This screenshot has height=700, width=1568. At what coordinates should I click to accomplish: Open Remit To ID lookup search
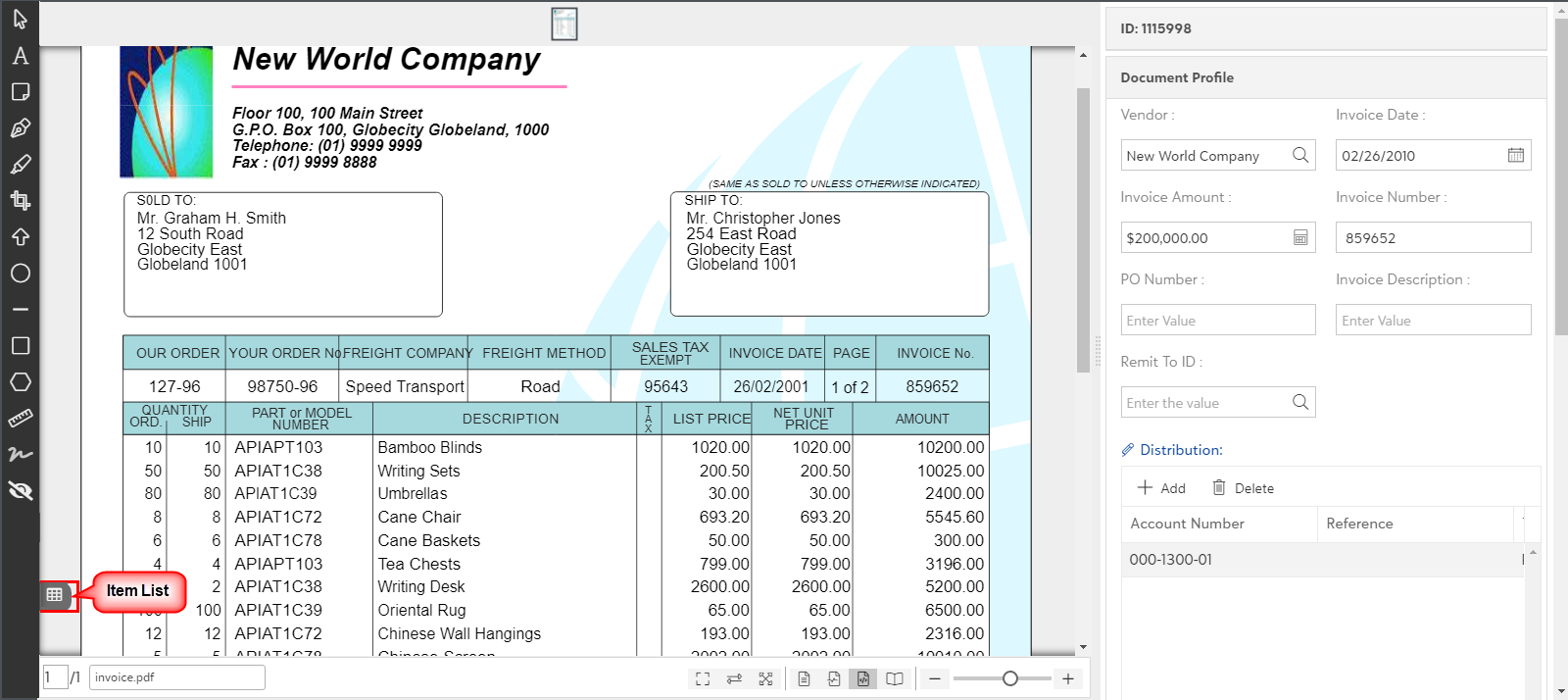pyautogui.click(x=1299, y=402)
